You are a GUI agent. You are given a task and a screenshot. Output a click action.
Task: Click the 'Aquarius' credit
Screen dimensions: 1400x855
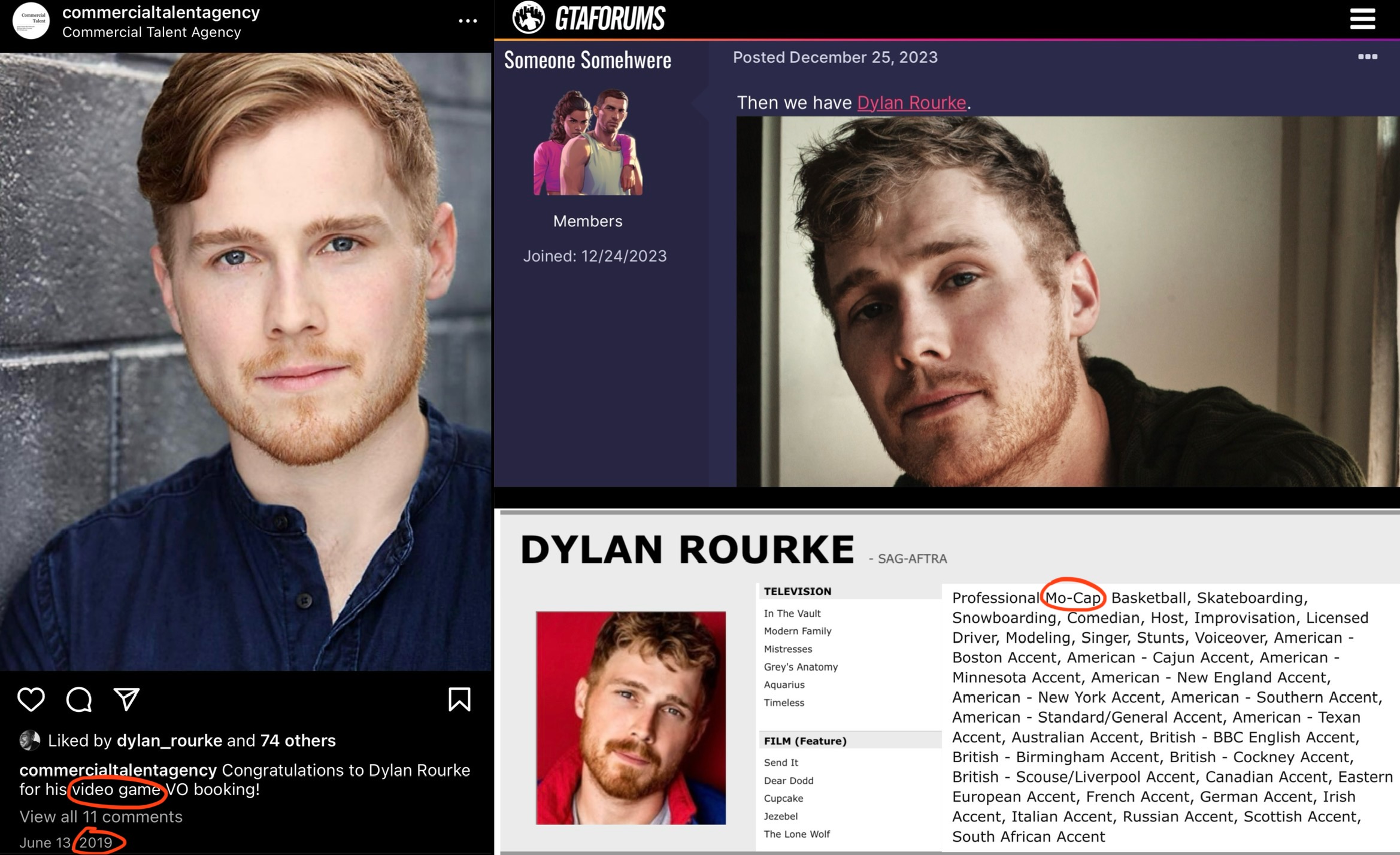(x=784, y=685)
